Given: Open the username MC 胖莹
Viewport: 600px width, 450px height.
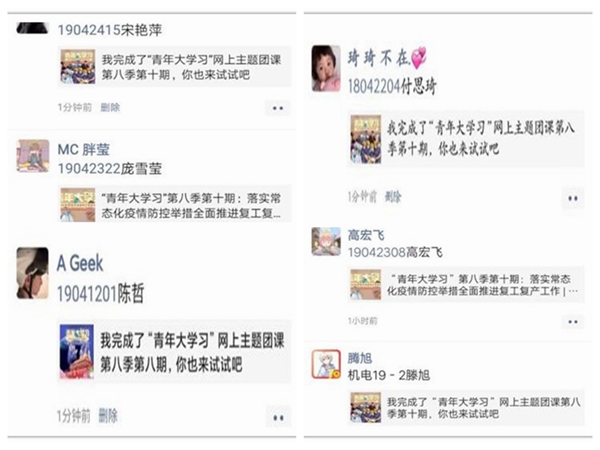Looking at the screenshot, I should pos(83,149).
